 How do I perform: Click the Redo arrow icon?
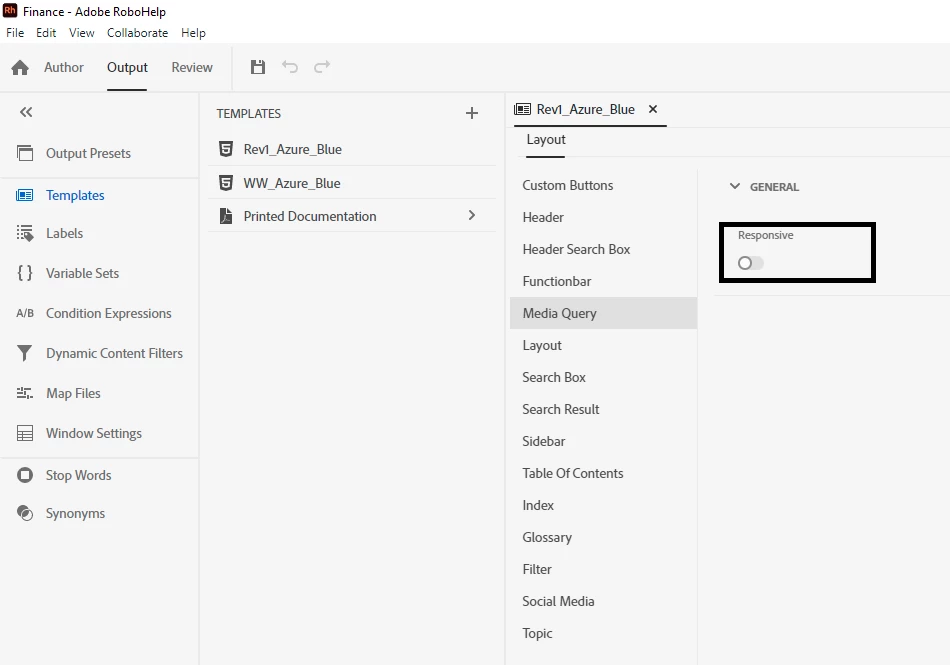pos(322,67)
